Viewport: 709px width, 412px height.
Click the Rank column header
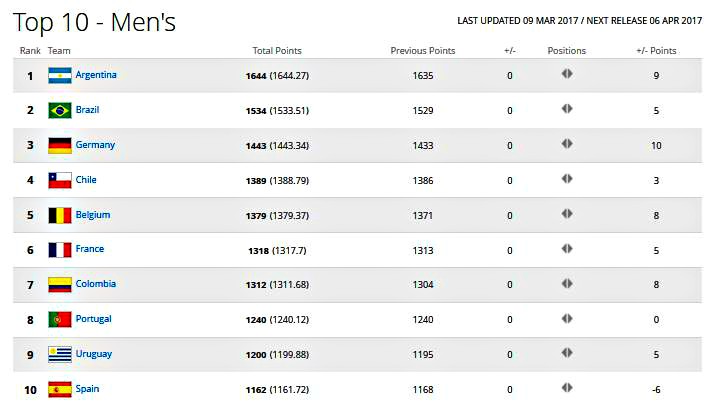[x=30, y=51]
